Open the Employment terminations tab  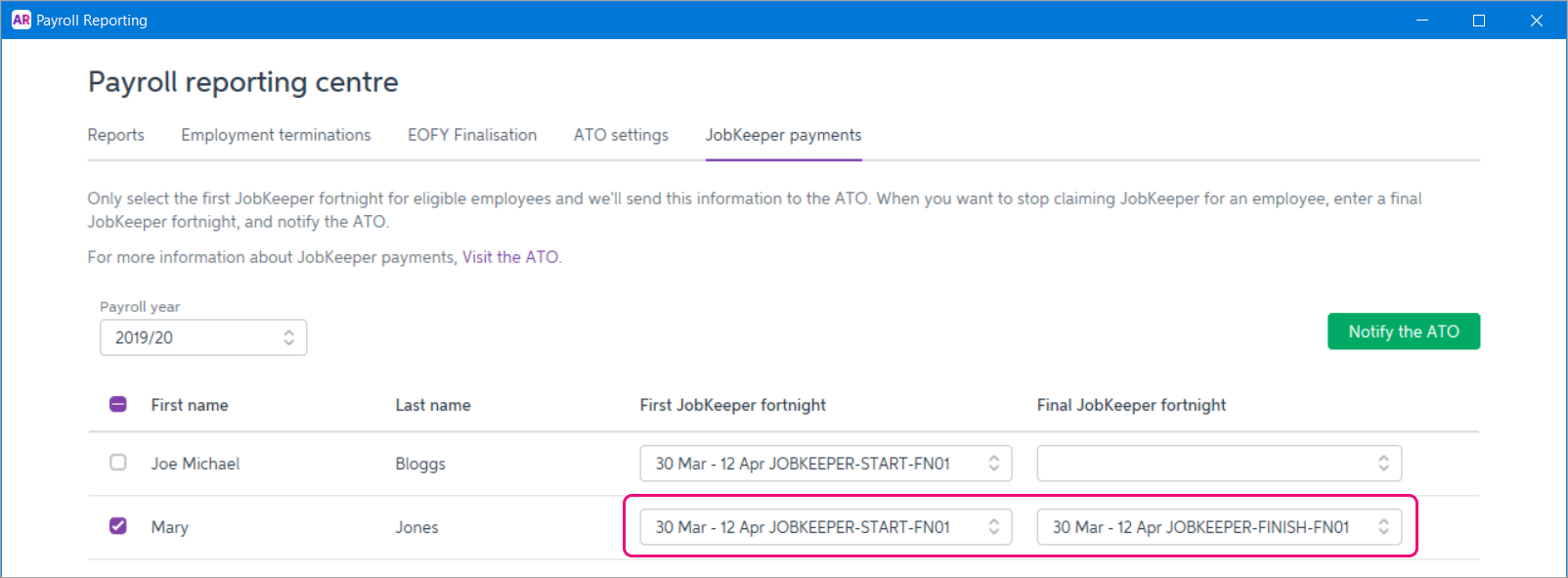276,135
